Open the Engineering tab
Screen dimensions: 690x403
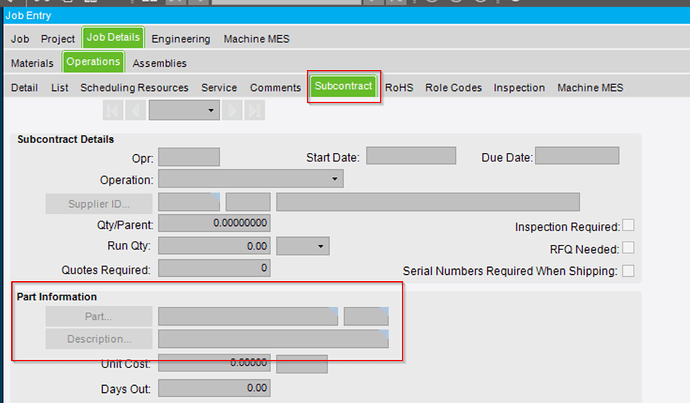(181, 39)
